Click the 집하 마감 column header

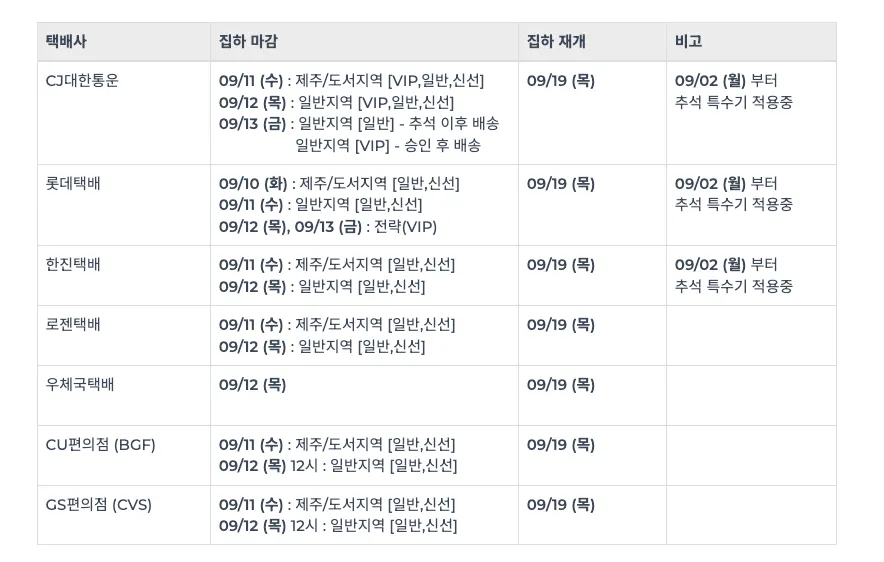[x=248, y=42]
